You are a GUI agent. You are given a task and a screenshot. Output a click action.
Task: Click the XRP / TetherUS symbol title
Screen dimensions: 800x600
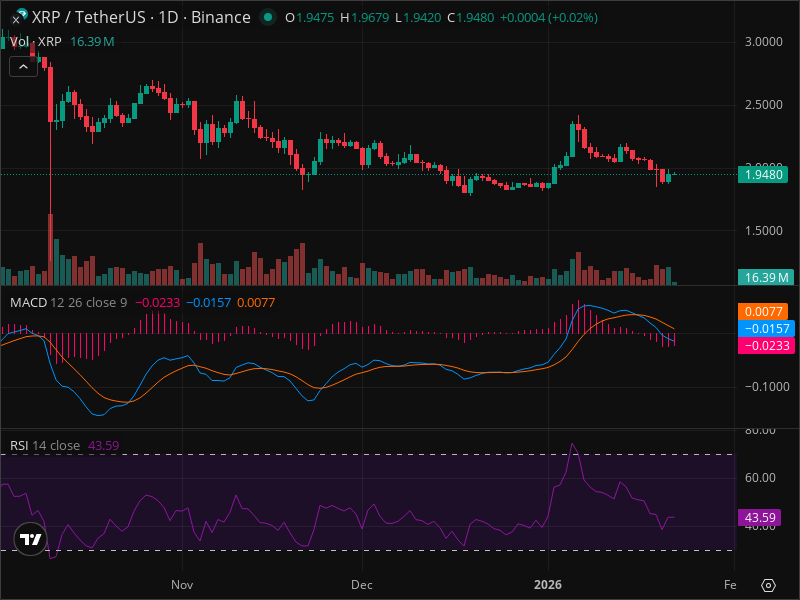141,17
